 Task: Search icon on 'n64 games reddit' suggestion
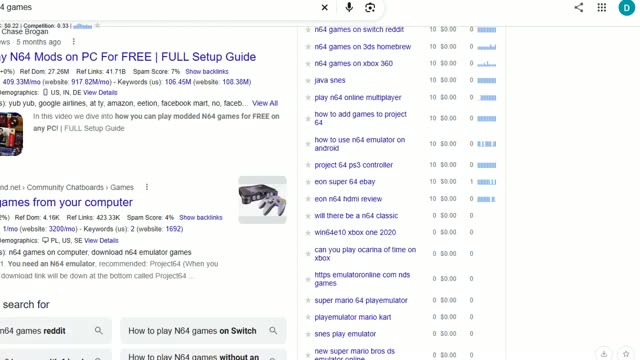coord(98,331)
